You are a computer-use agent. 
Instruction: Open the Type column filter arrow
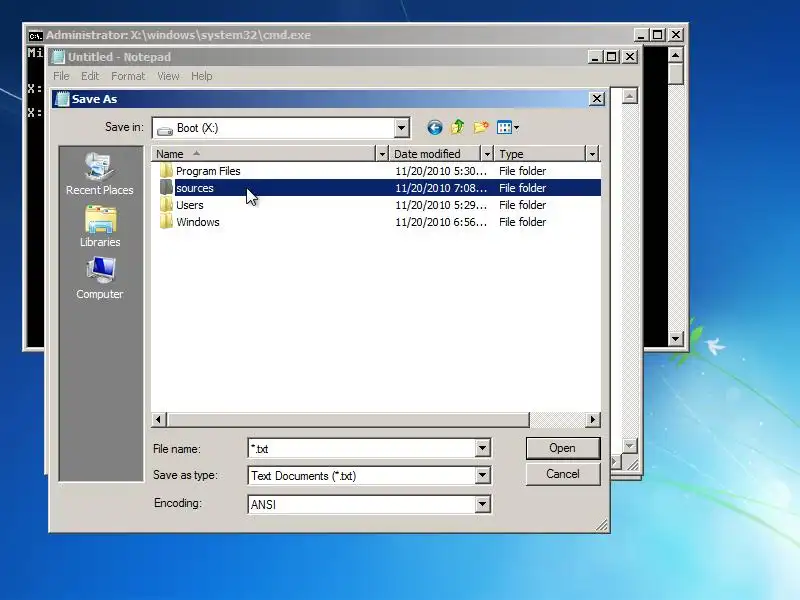pyautogui.click(x=592, y=154)
